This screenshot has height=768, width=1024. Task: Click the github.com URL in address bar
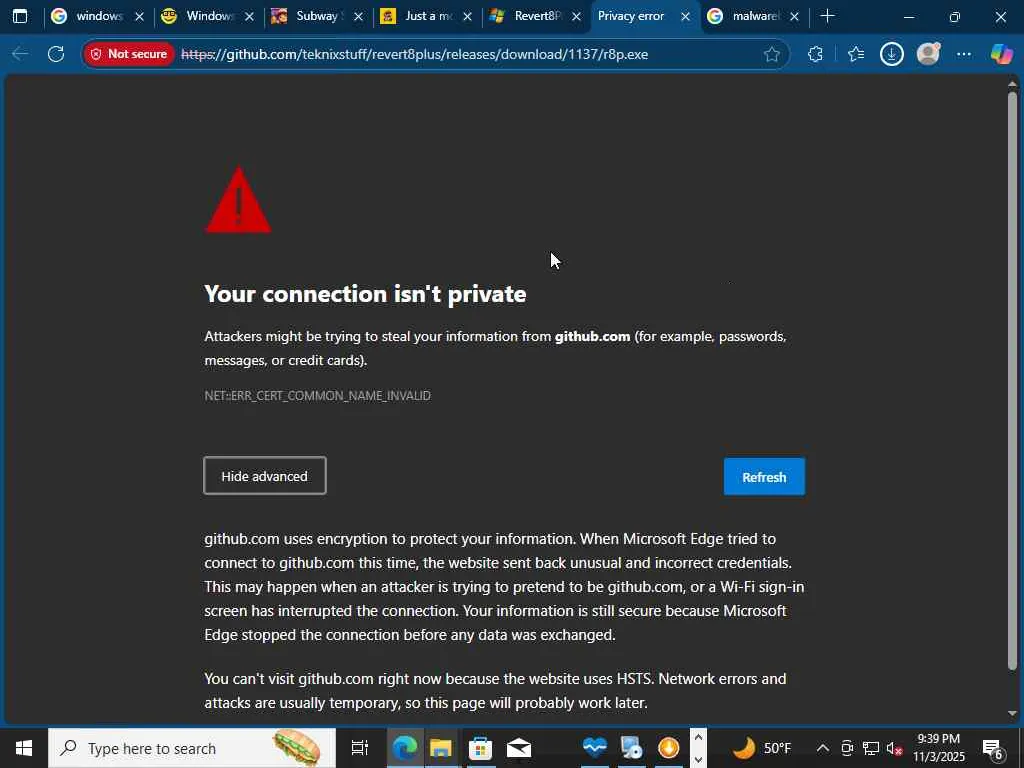pos(415,54)
